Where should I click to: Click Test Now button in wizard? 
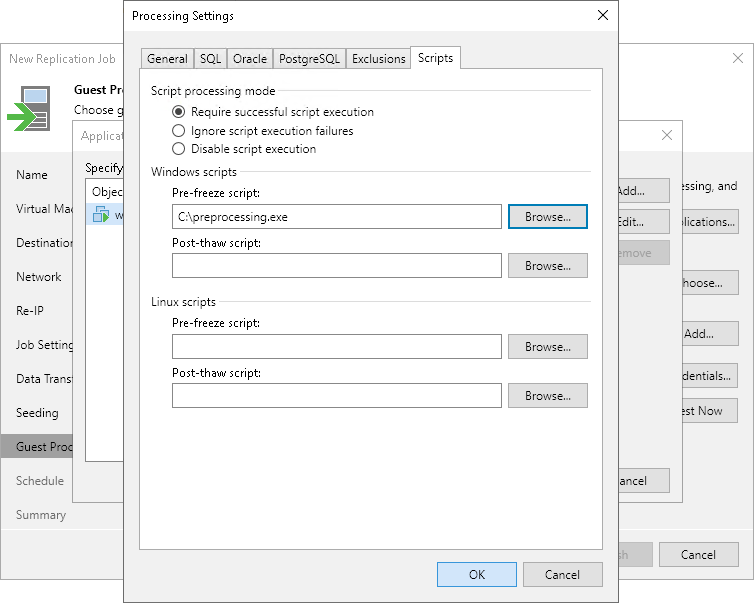pyautogui.click(x=710, y=411)
